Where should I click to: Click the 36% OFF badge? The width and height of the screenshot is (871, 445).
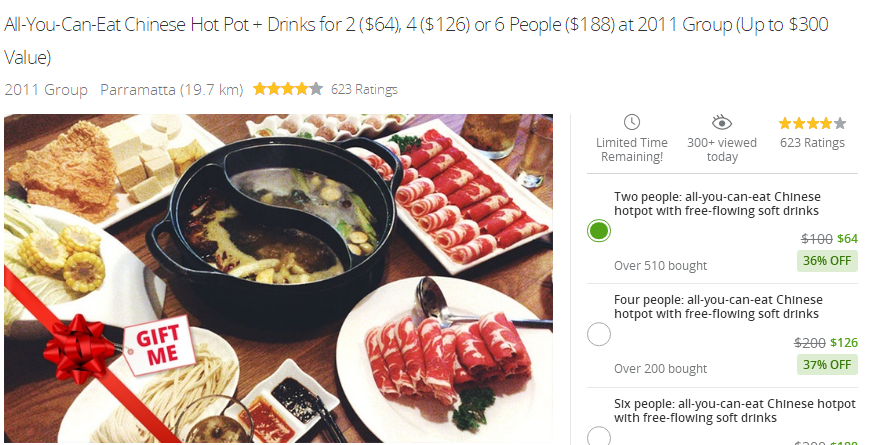coord(827,261)
